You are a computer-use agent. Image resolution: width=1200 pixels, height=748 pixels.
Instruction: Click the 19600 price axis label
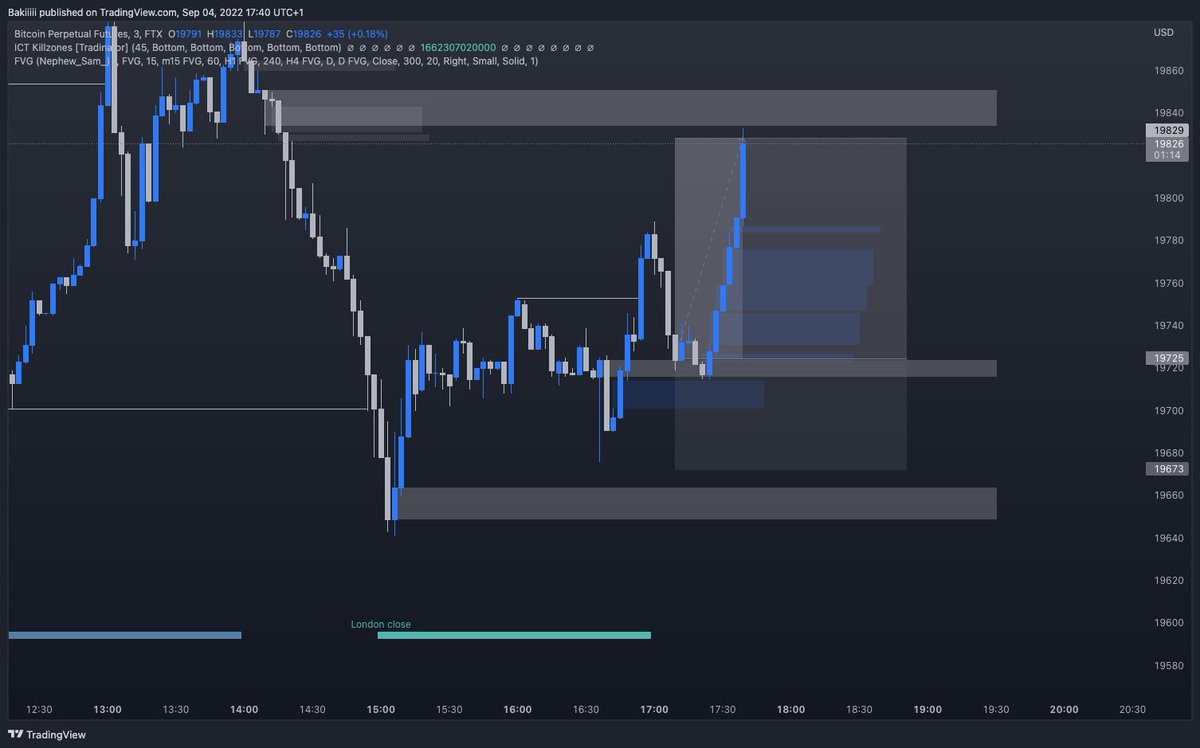[1168, 623]
